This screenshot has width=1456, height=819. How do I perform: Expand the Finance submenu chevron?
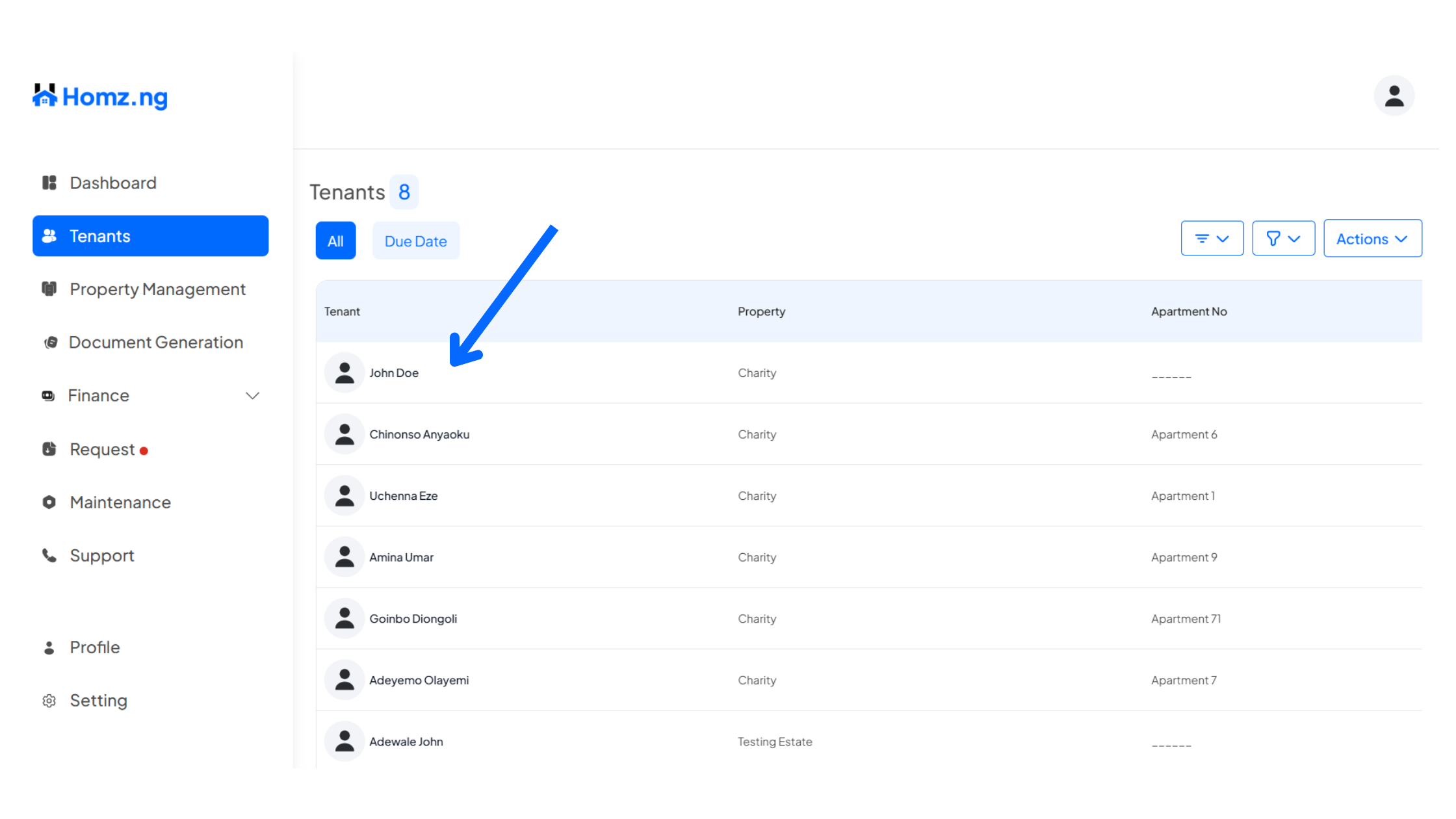[x=253, y=395]
